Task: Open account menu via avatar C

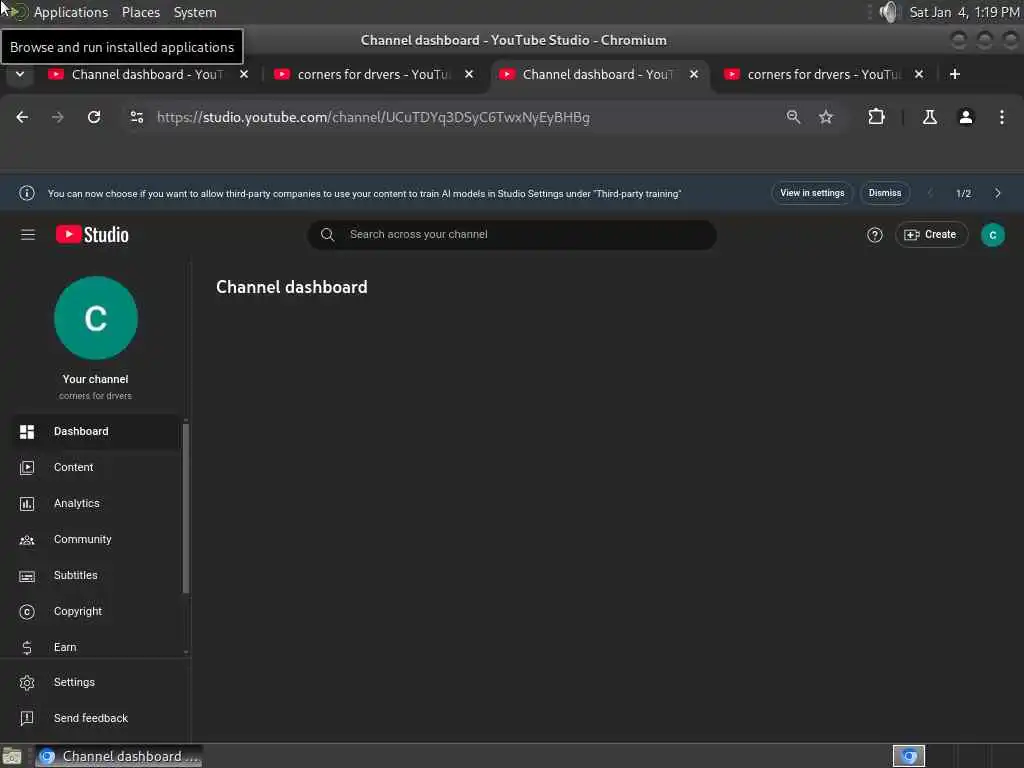Action: click(x=993, y=235)
